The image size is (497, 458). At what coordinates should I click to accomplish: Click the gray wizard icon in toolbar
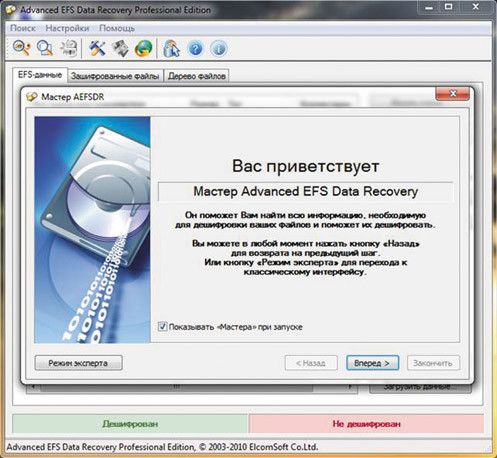pos(120,48)
